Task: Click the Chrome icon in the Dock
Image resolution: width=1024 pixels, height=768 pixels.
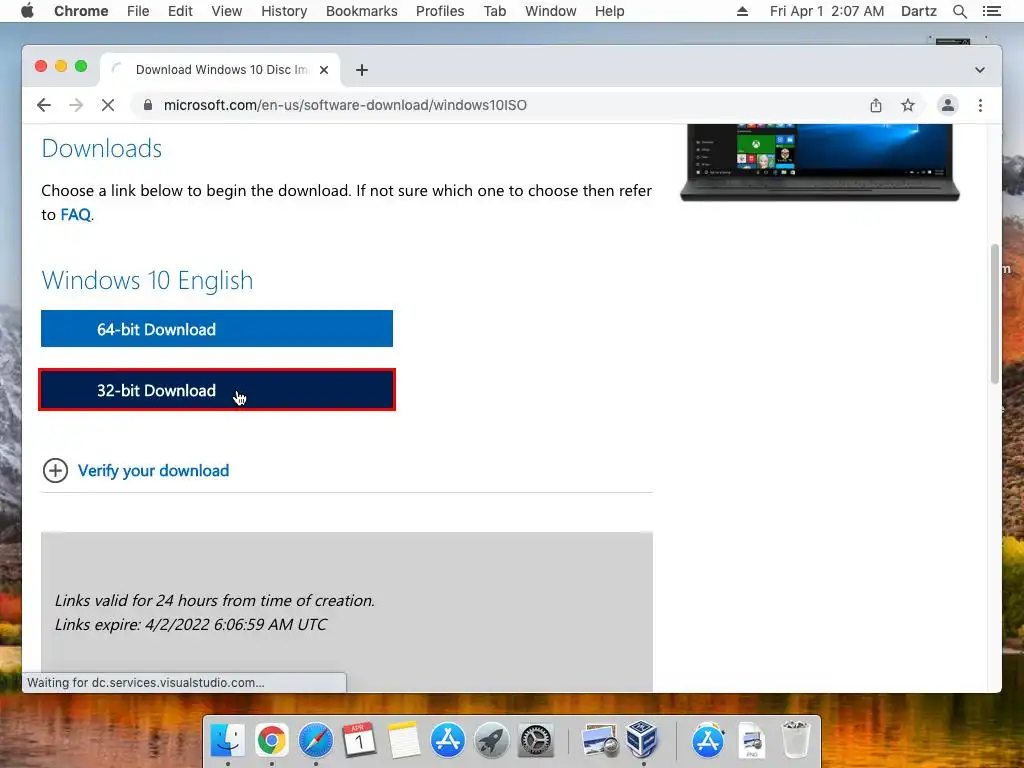Action: 272,741
